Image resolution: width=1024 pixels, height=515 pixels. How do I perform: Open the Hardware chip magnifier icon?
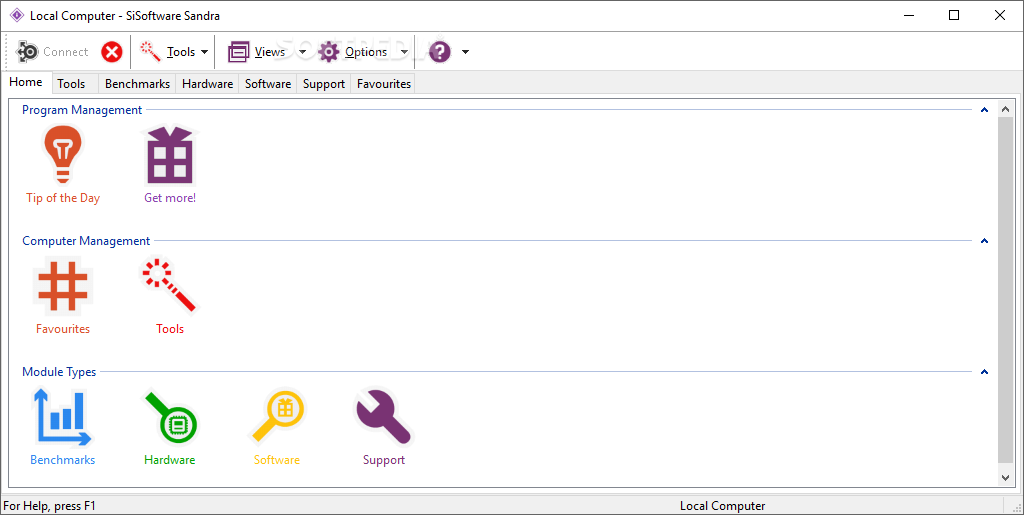pyautogui.click(x=170, y=417)
